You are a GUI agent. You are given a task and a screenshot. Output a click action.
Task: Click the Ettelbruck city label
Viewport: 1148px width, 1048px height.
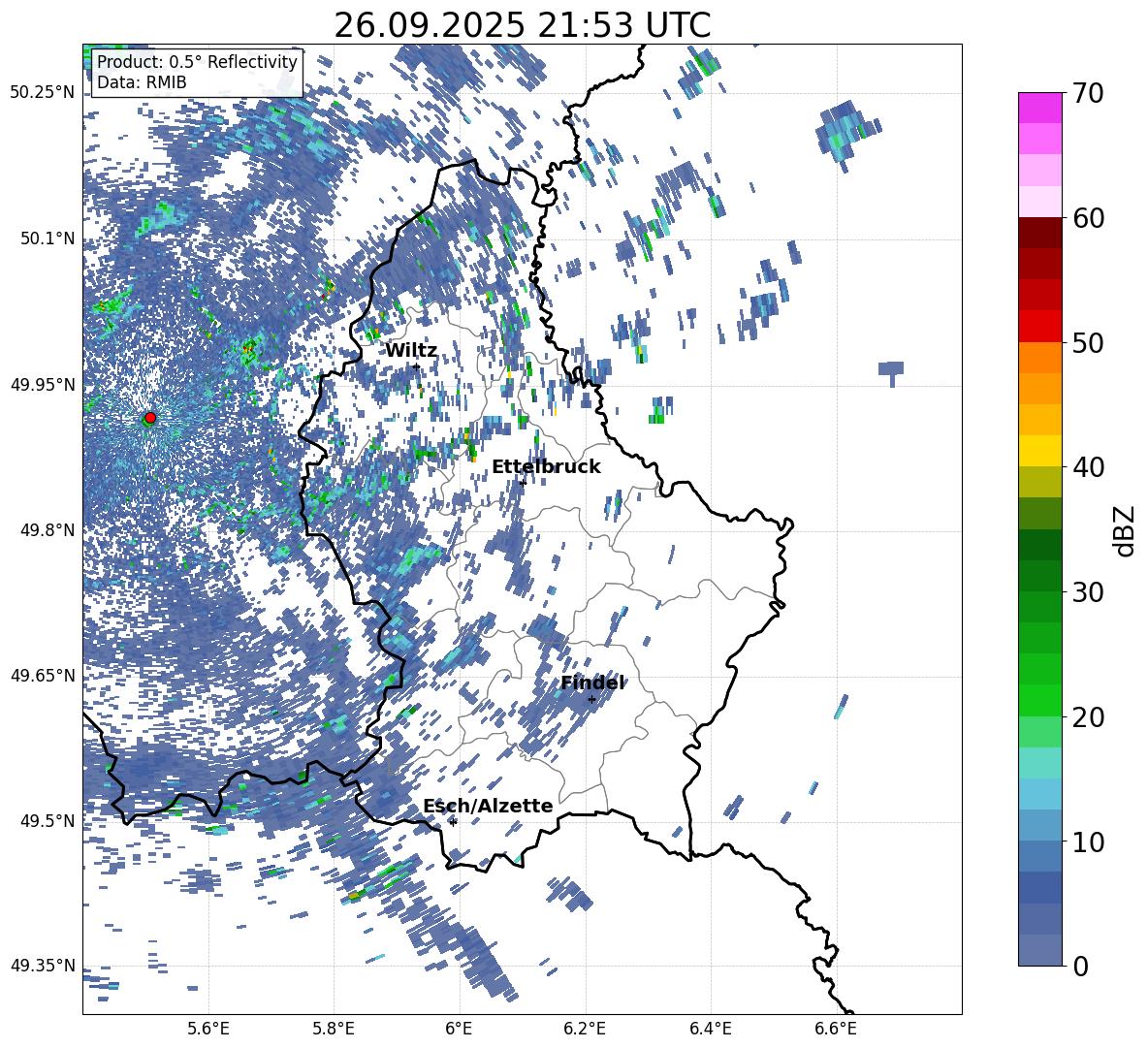pos(546,467)
